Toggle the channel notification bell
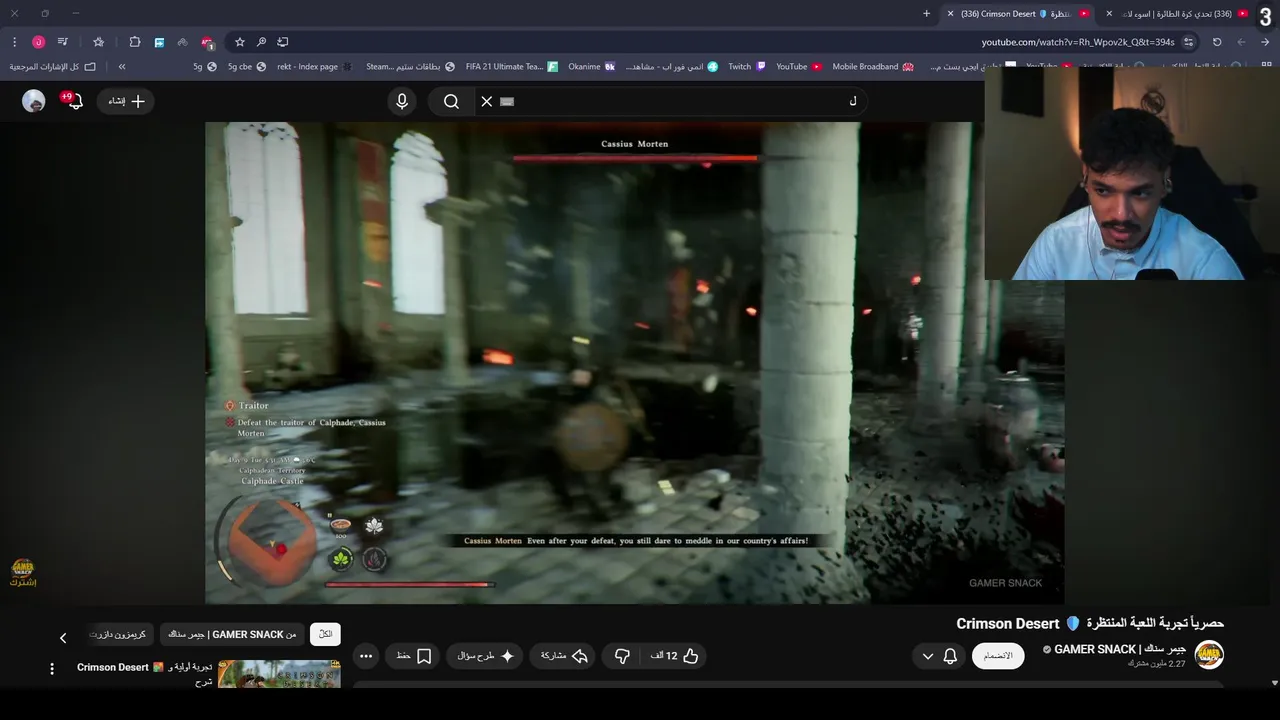Viewport: 1280px width, 720px height. 950,656
